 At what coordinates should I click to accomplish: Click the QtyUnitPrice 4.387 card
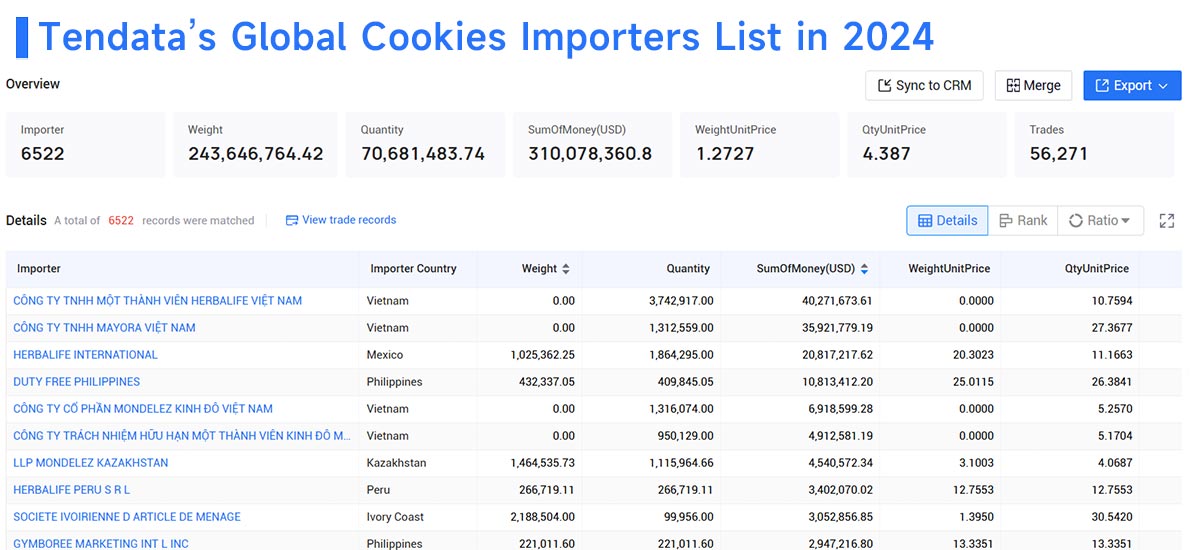pyautogui.click(x=927, y=144)
